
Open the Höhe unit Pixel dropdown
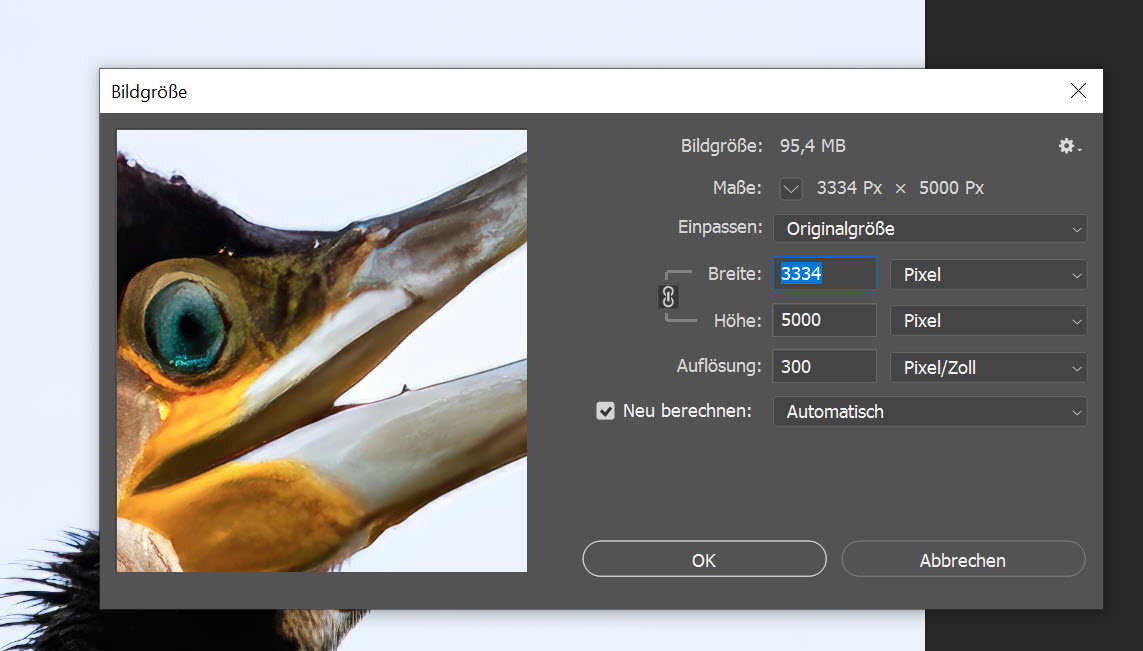click(988, 321)
